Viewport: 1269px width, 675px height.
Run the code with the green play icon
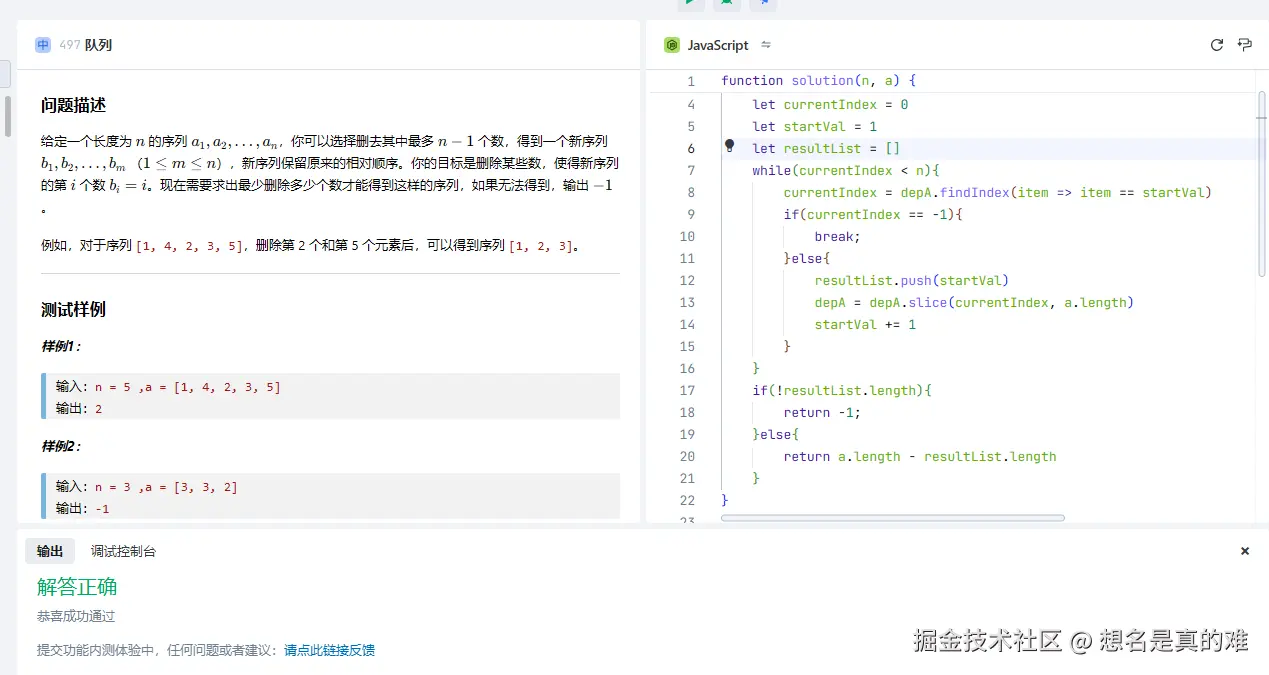690,4
